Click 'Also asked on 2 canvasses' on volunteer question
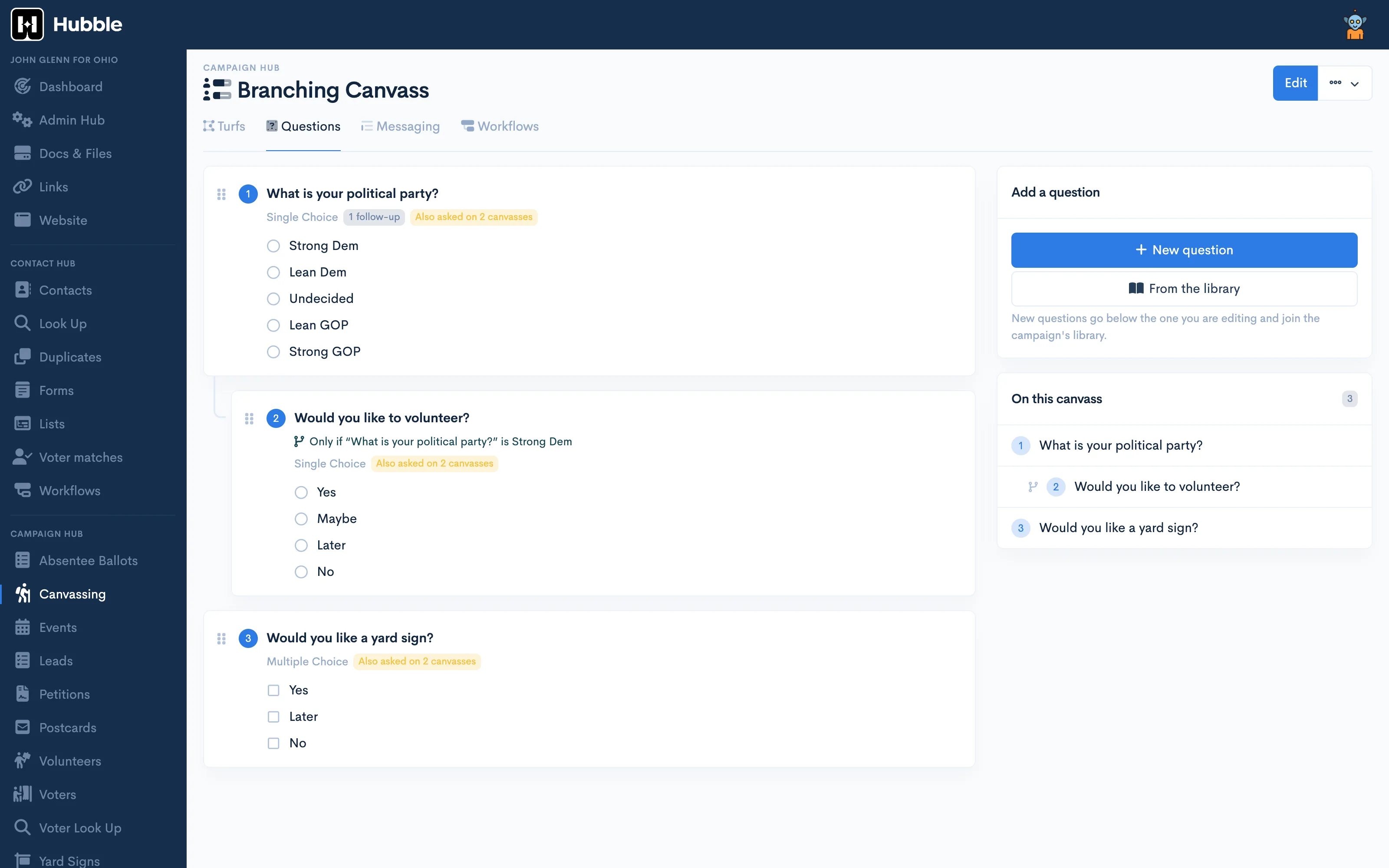 (x=434, y=463)
